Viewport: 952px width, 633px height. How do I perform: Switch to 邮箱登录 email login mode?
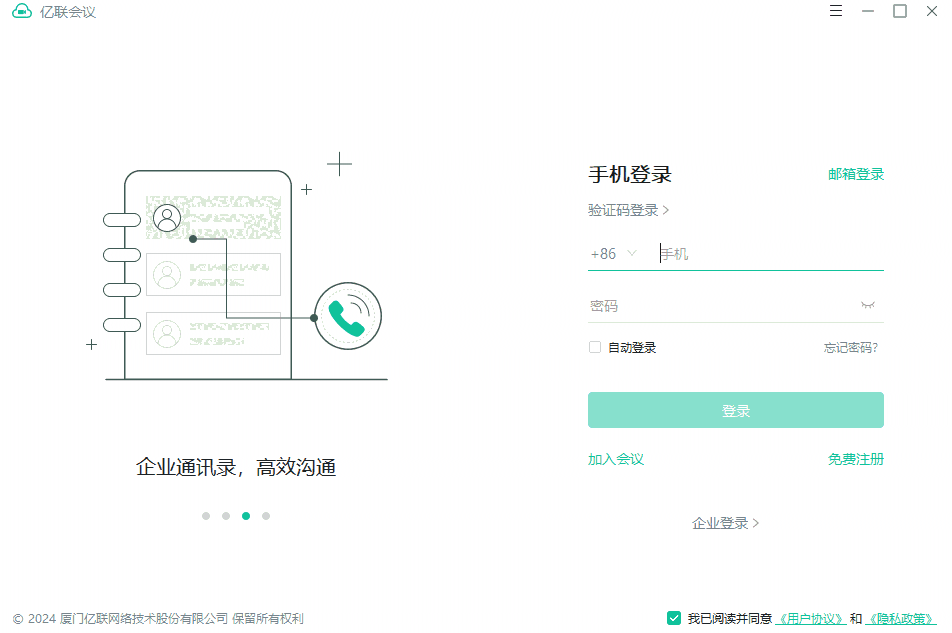(855, 174)
